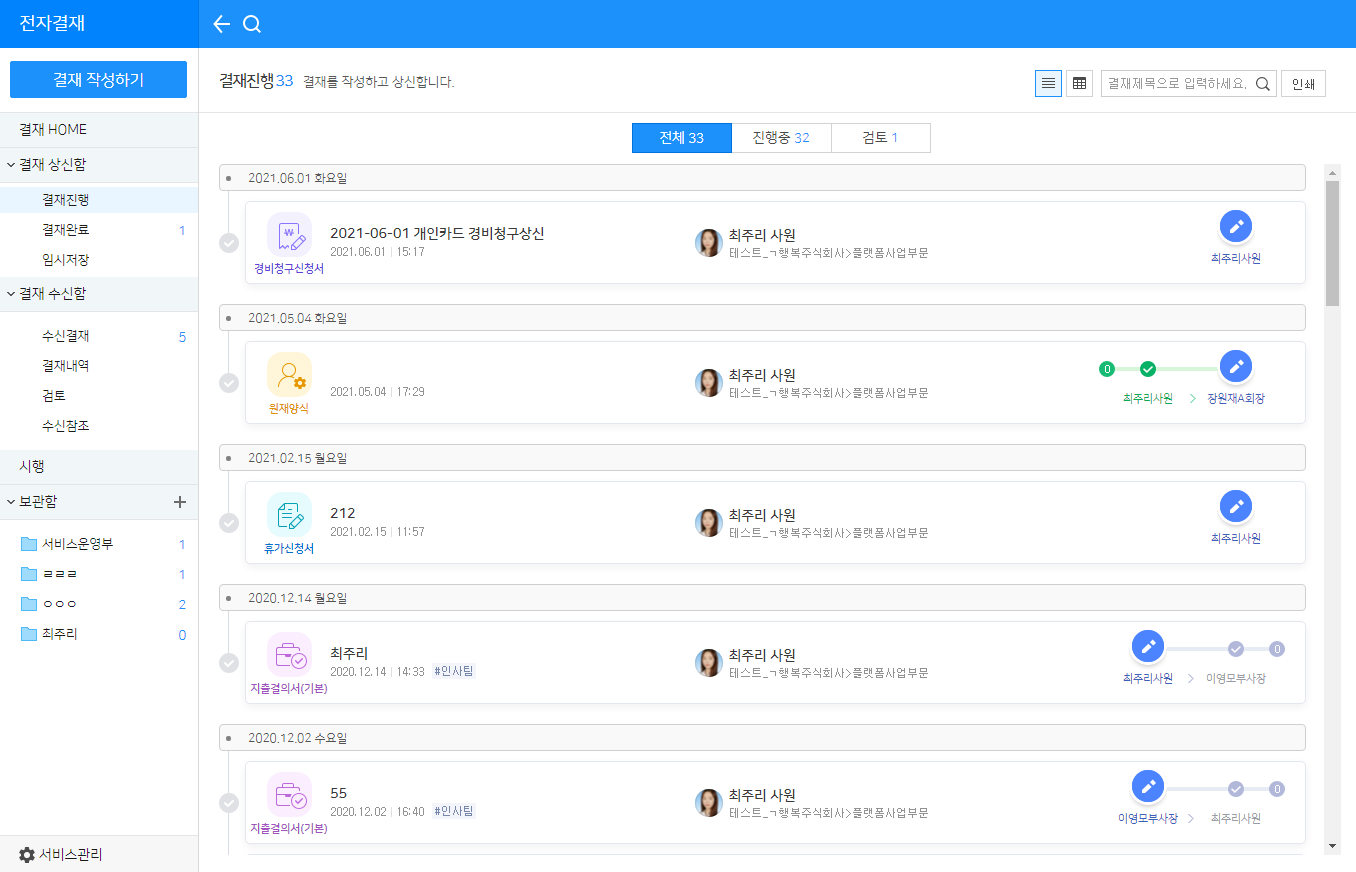Focus the 결재제목 search input field

pyautogui.click(x=1176, y=84)
